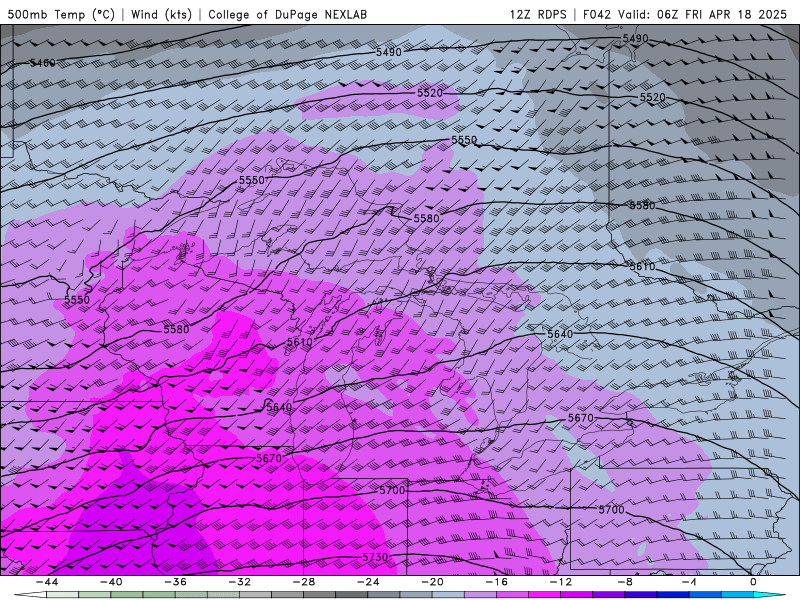Click the -20 colorbar tick label
This screenshot has width=800, height=600.
[432, 582]
